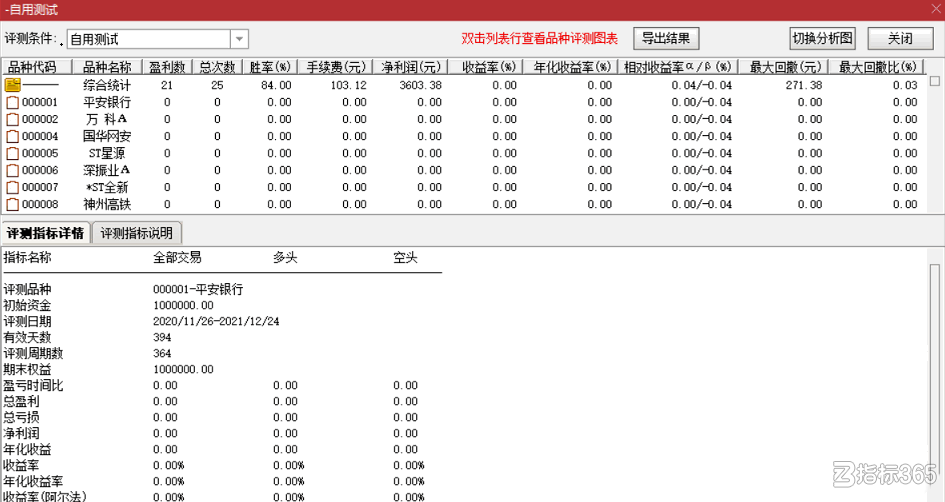The image size is (945, 502).
Task: Click the document icon beside 000005
Action: [x=12, y=153]
